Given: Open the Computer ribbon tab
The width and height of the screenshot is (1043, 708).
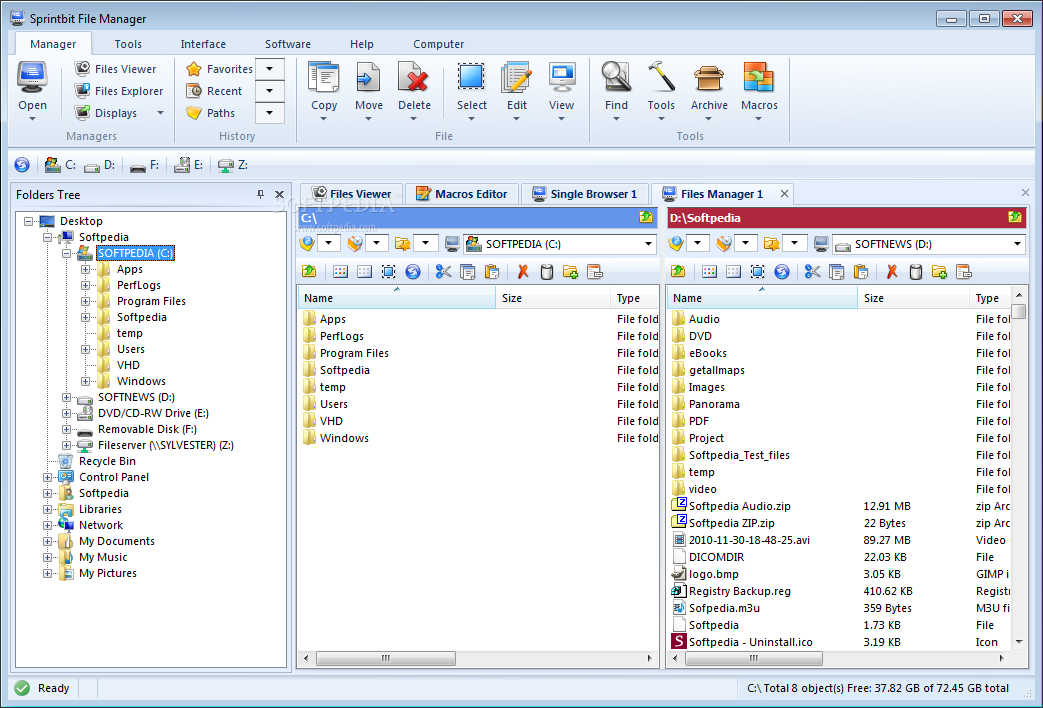Looking at the screenshot, I should [438, 44].
